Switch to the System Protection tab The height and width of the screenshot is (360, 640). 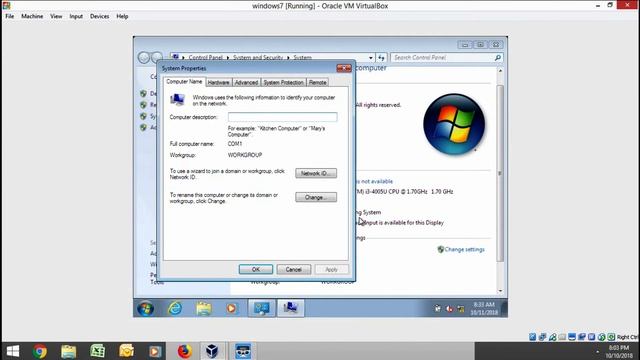click(x=283, y=82)
